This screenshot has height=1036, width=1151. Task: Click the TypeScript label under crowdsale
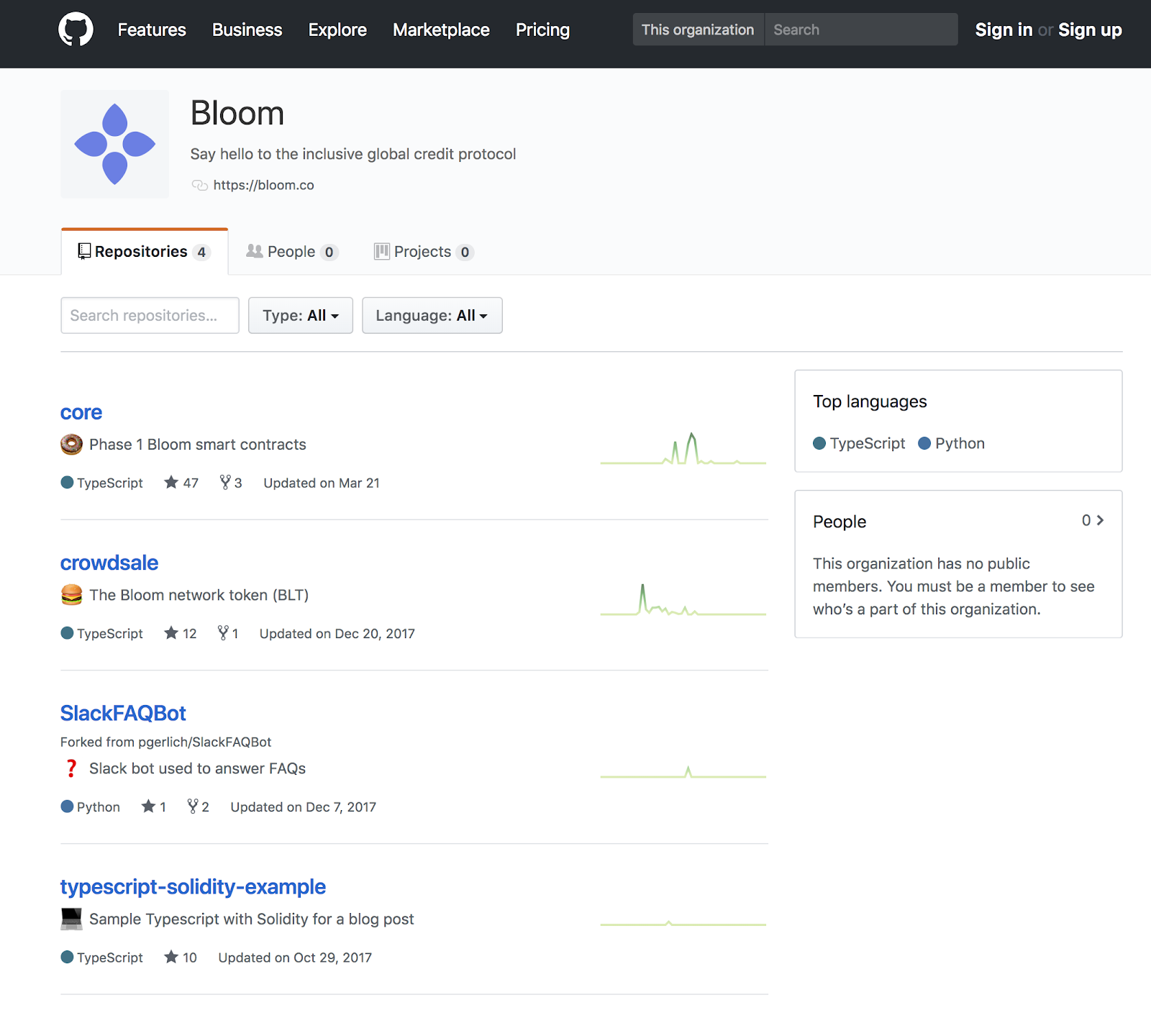[x=110, y=633]
